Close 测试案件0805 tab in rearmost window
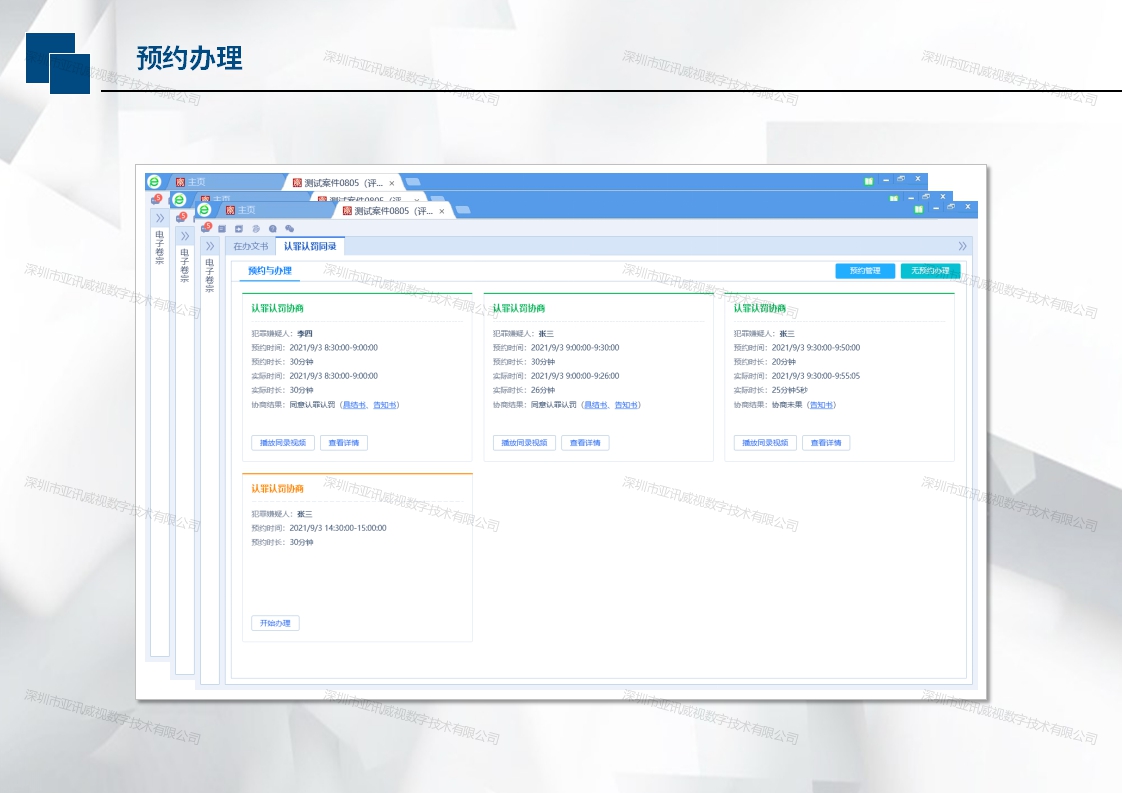 coord(391,183)
